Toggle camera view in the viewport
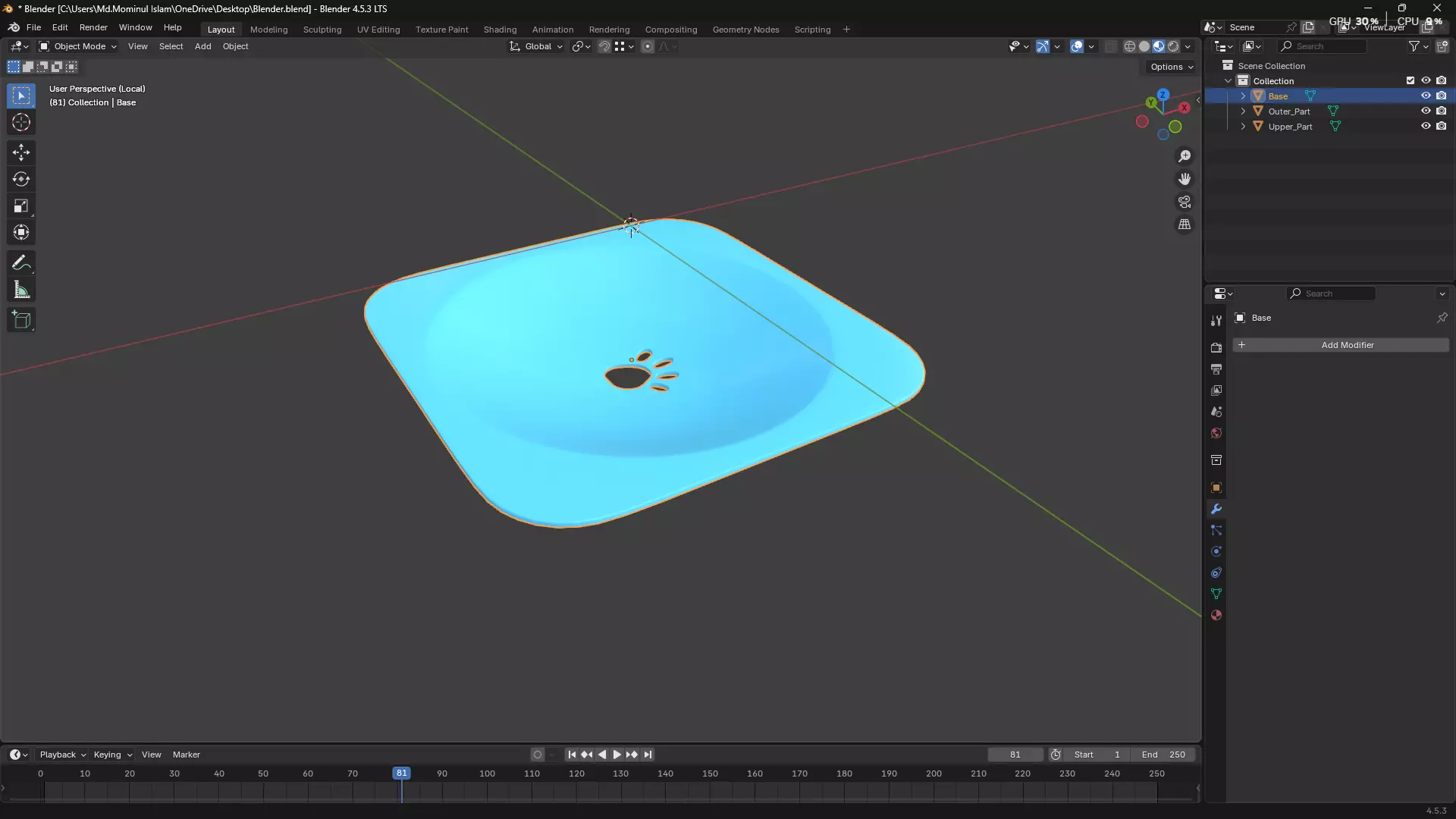This screenshot has height=819, width=1456. tap(1185, 202)
